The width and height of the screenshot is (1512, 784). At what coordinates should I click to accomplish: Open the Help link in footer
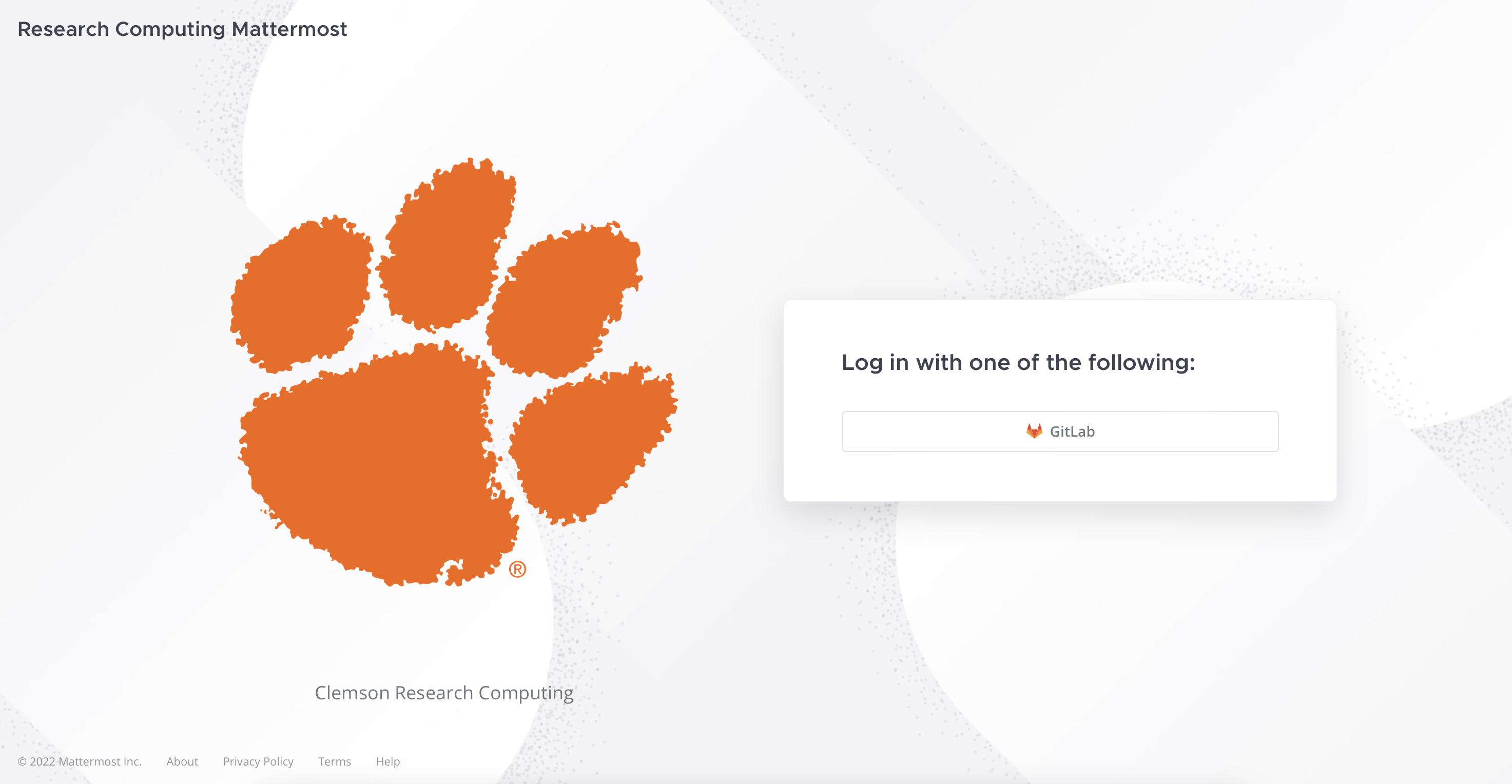(388, 762)
